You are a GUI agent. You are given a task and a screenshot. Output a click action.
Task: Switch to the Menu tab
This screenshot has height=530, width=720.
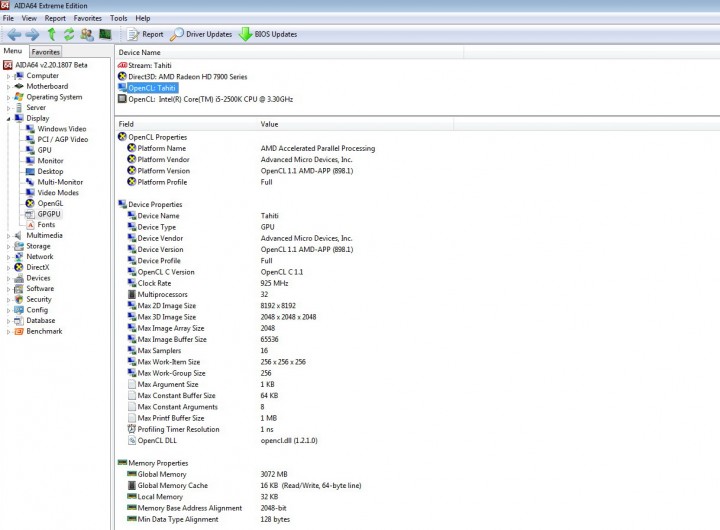click(x=13, y=51)
